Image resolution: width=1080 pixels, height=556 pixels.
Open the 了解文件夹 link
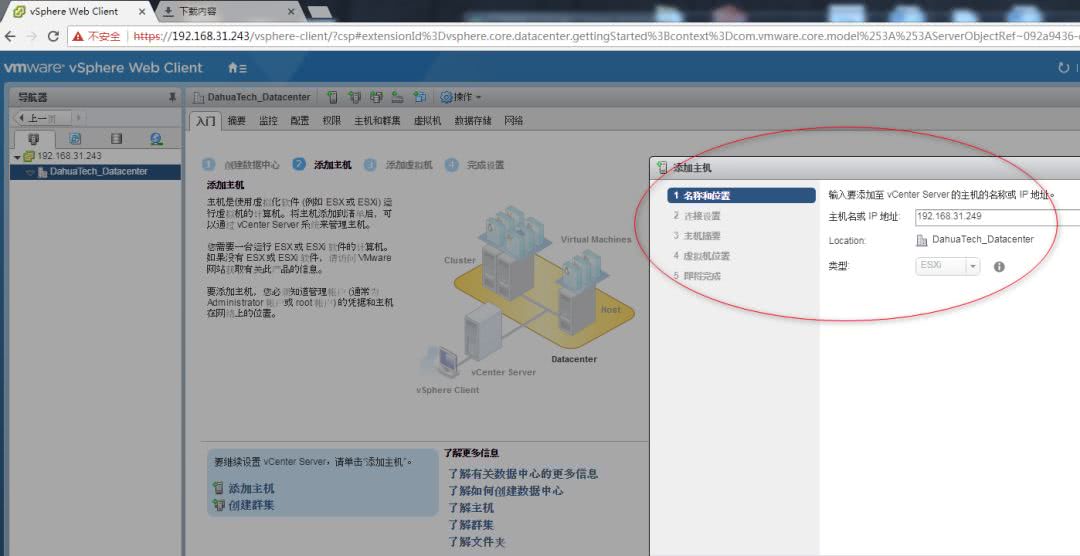(x=477, y=542)
